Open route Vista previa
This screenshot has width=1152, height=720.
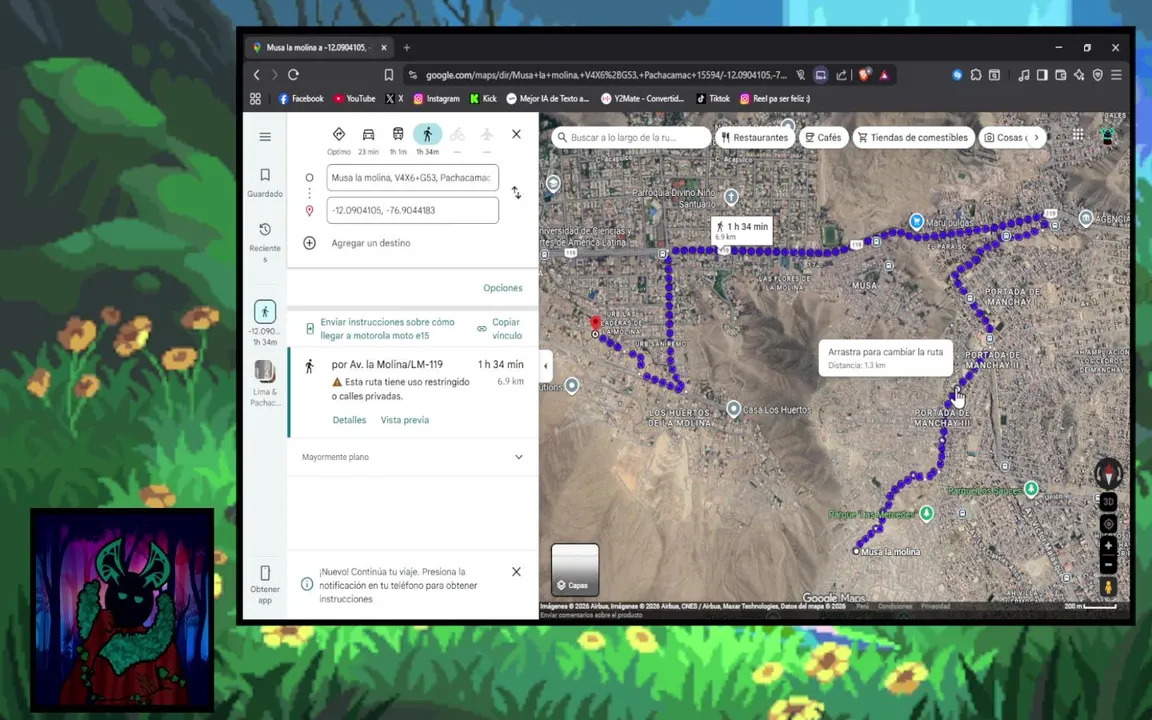pos(405,420)
